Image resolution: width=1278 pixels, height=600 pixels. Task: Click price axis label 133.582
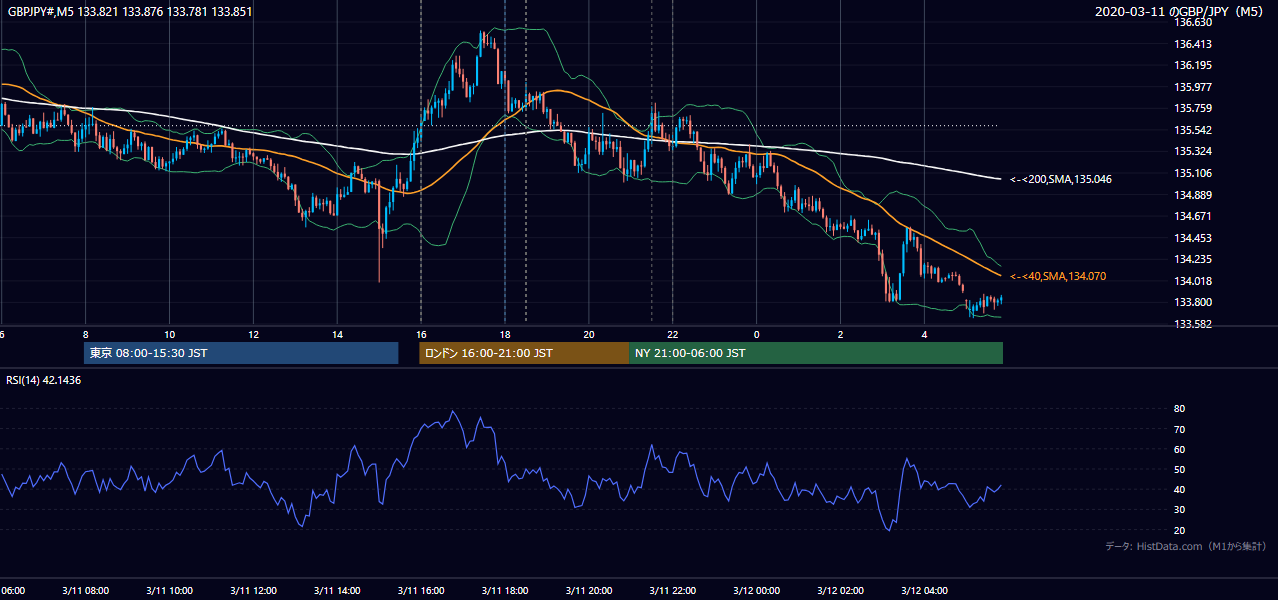pos(1194,324)
